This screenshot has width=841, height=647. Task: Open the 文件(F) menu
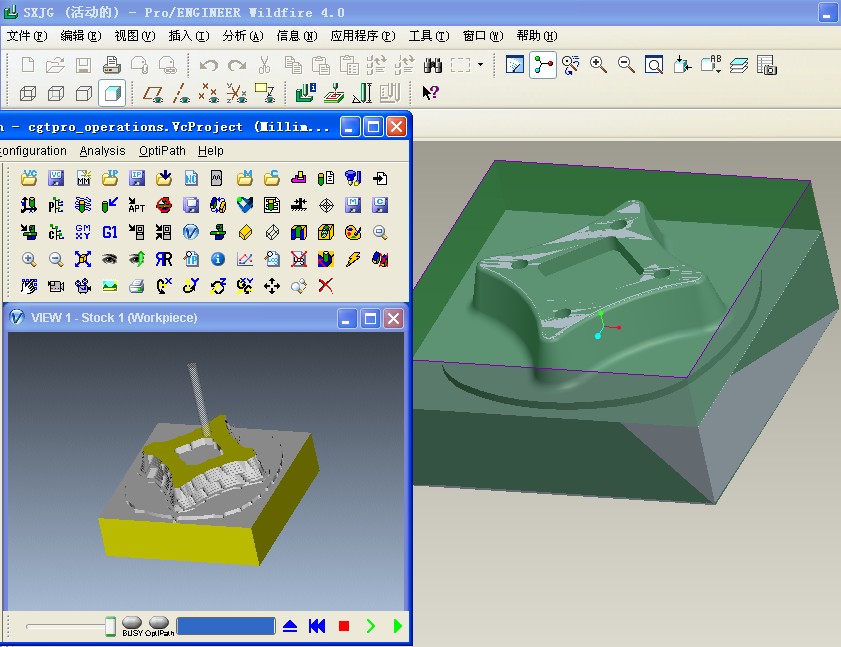pos(27,36)
